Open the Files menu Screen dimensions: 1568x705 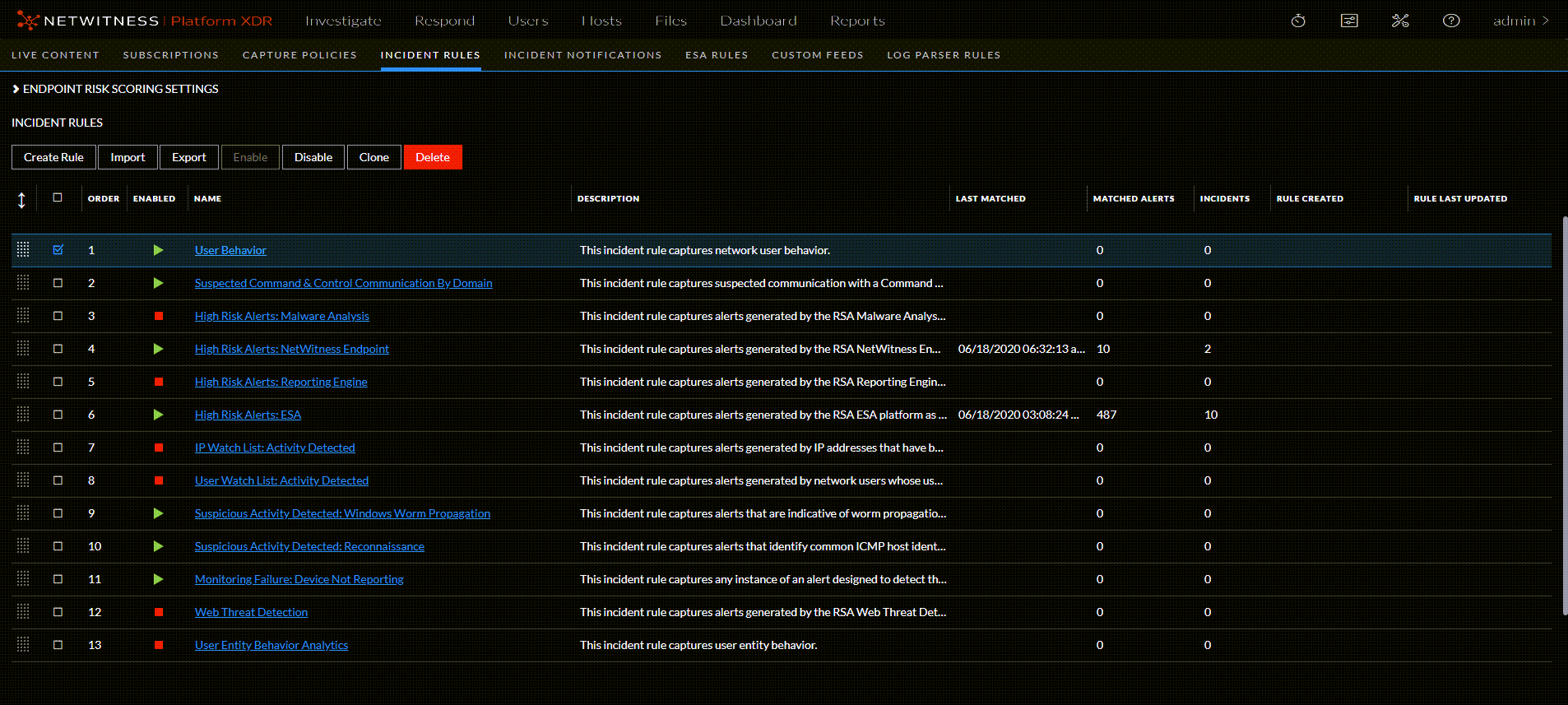click(x=670, y=21)
